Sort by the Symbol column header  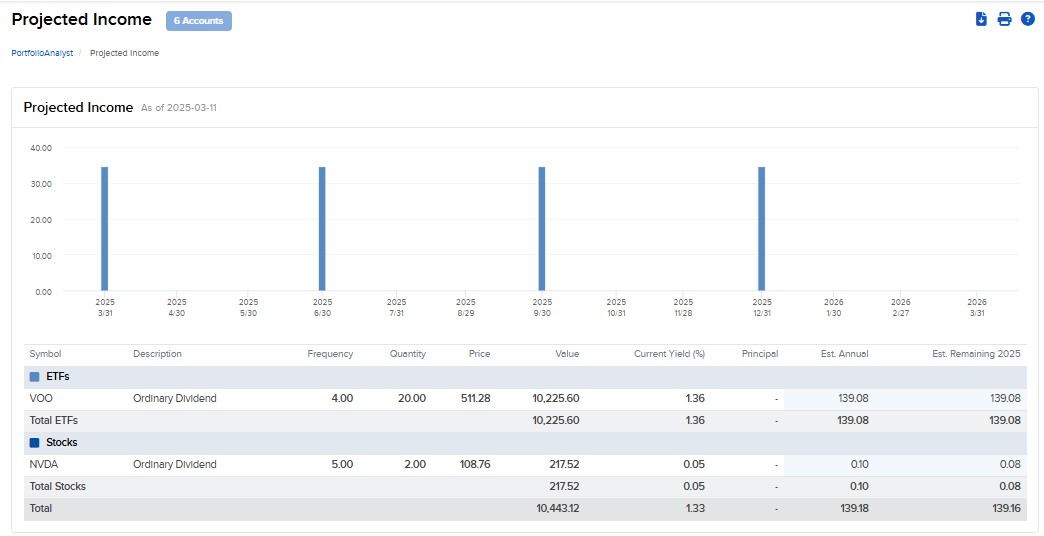[x=45, y=354]
